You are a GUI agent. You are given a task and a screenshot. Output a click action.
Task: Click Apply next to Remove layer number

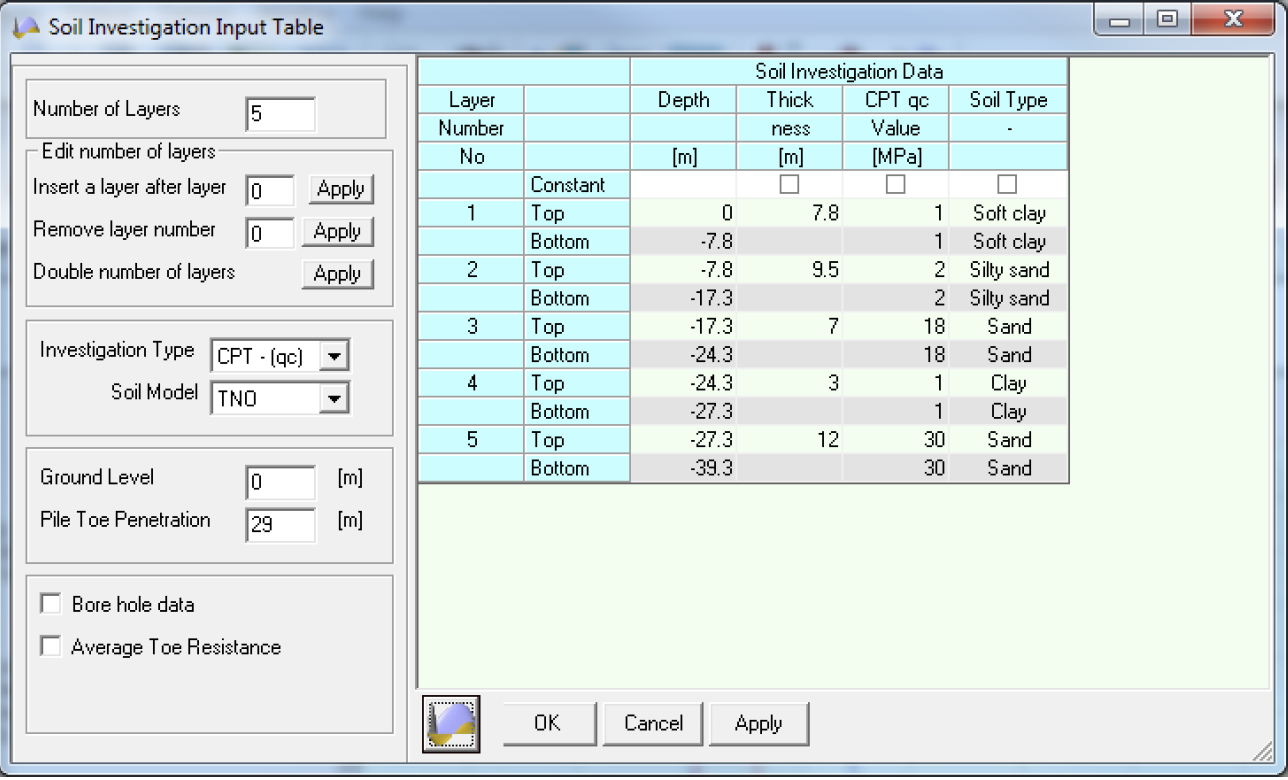[x=338, y=230]
